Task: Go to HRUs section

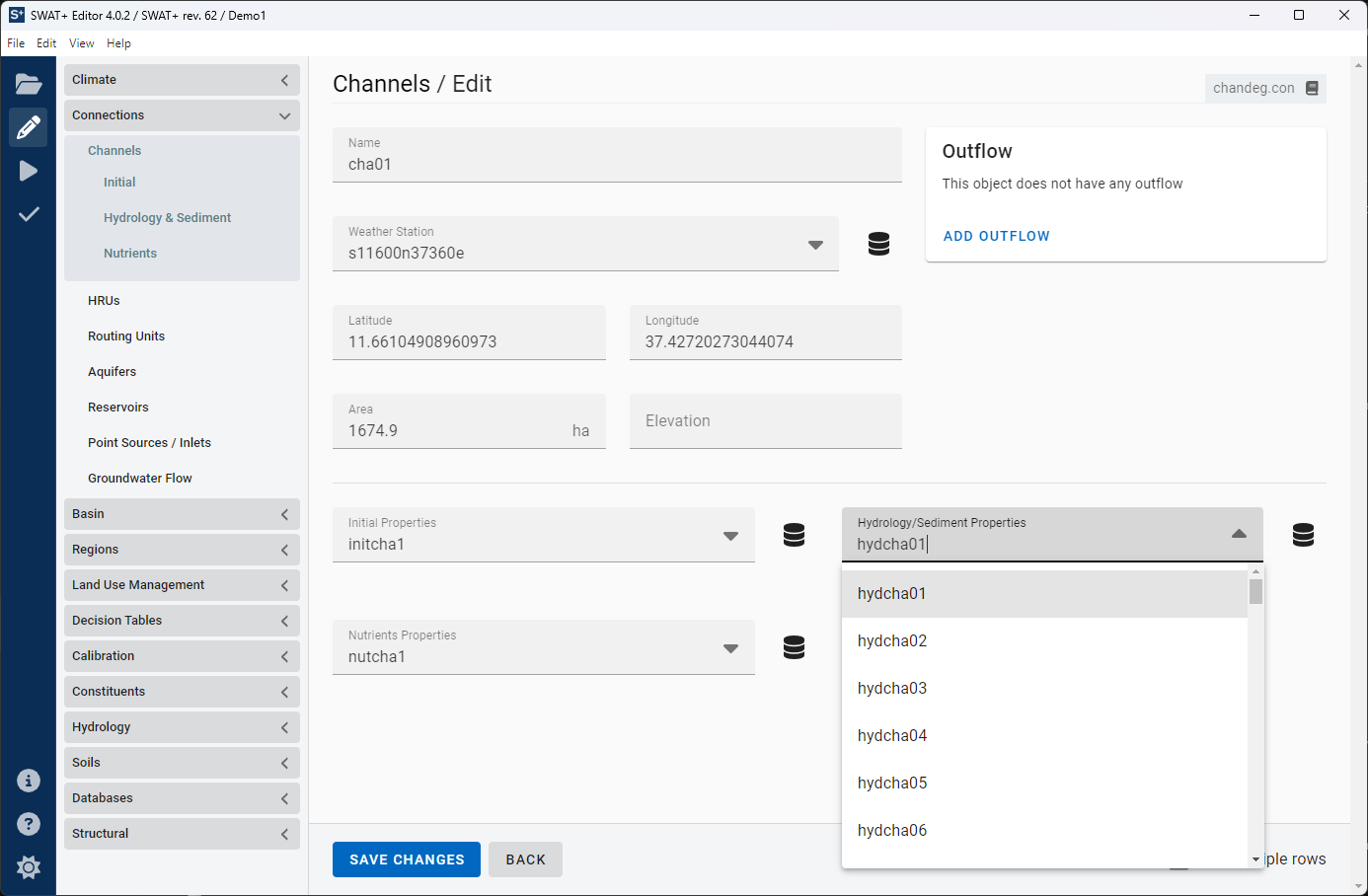Action: coord(104,301)
